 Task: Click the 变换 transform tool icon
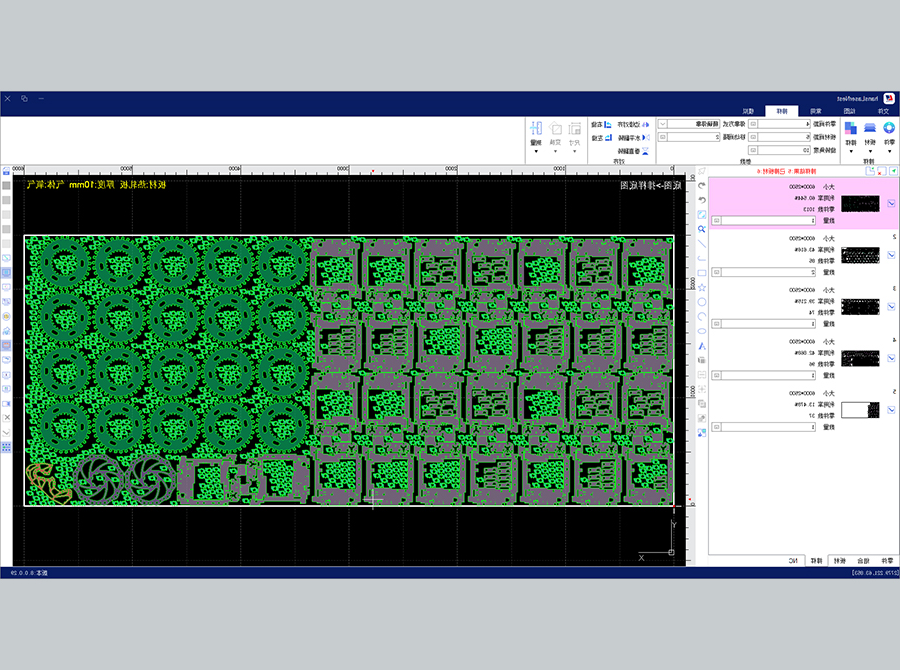[x=555, y=128]
